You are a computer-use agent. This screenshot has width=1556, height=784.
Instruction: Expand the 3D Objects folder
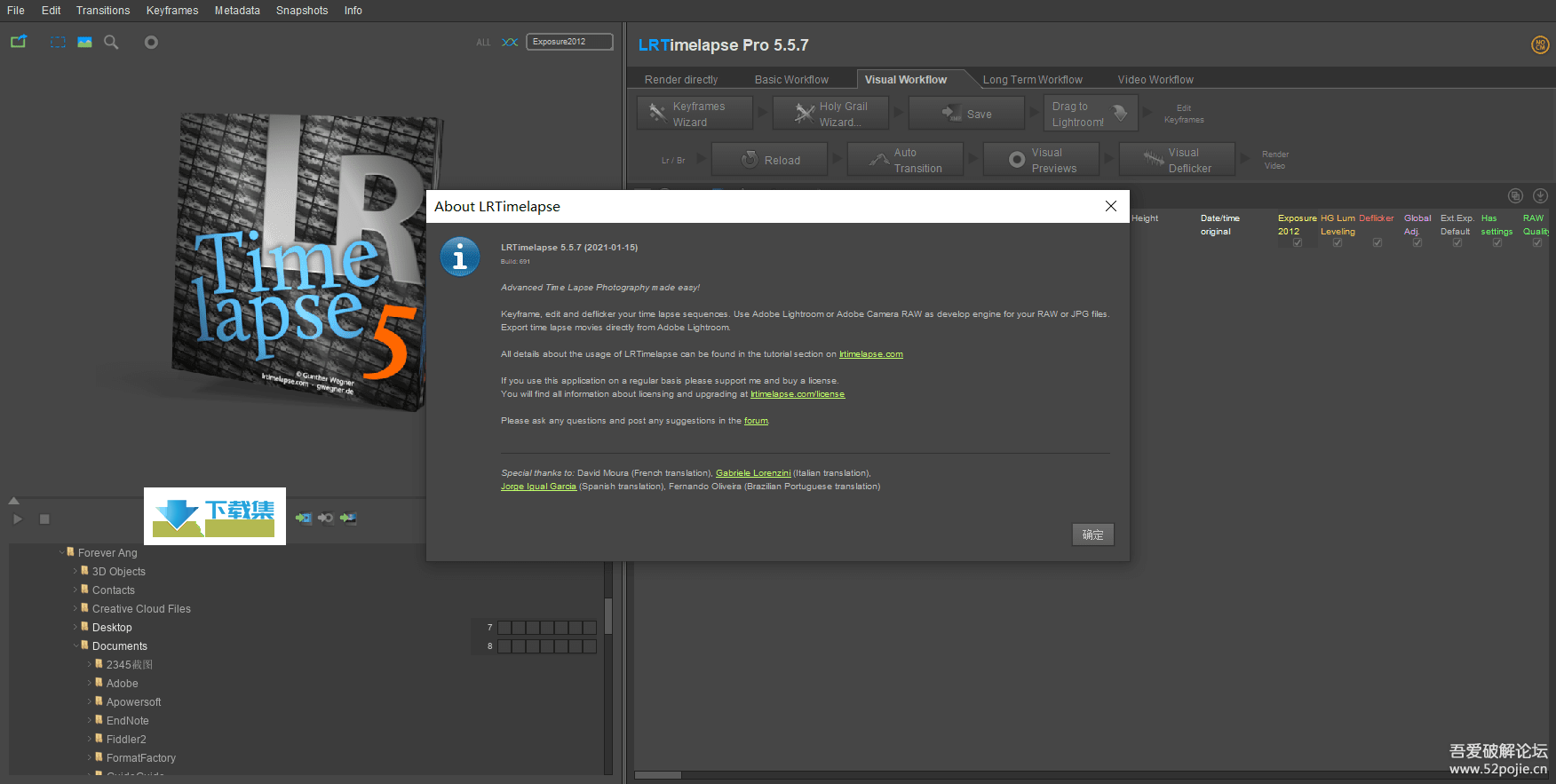click(x=75, y=571)
